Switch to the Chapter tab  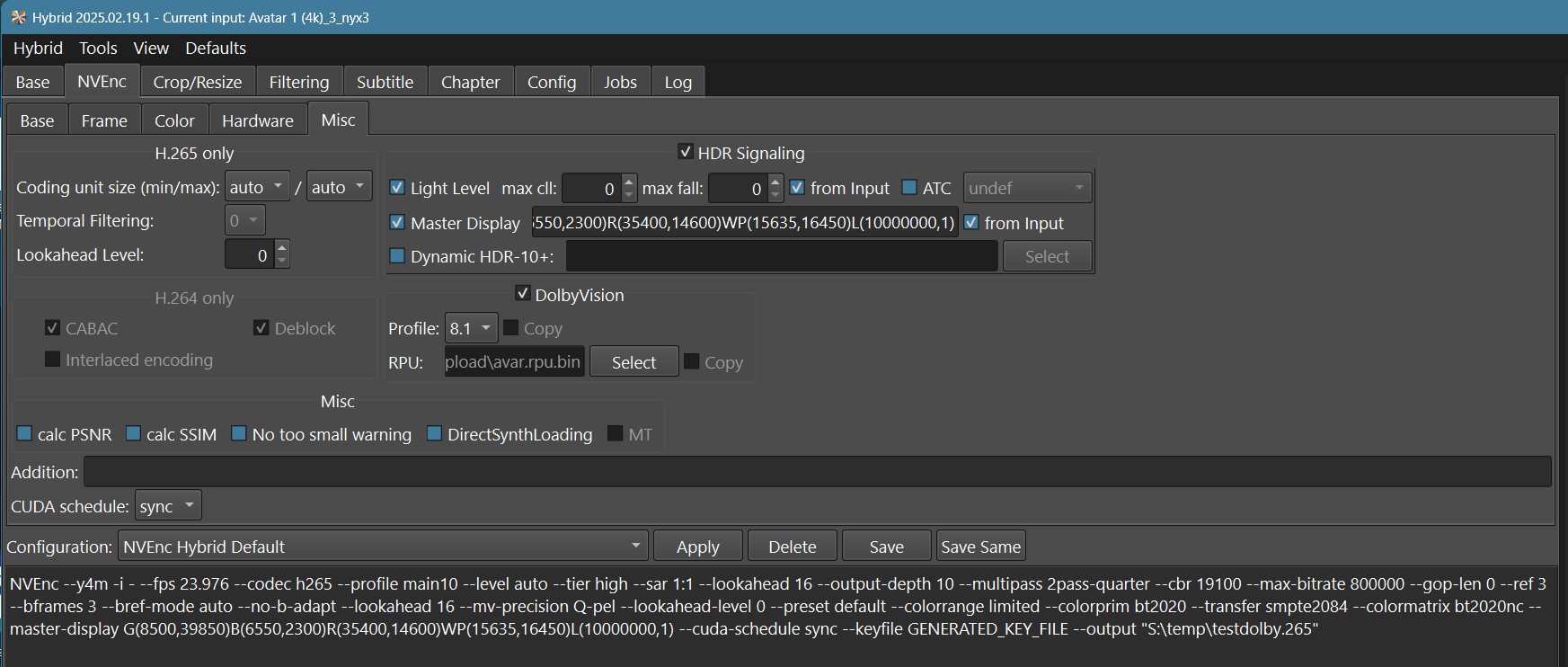click(x=470, y=82)
